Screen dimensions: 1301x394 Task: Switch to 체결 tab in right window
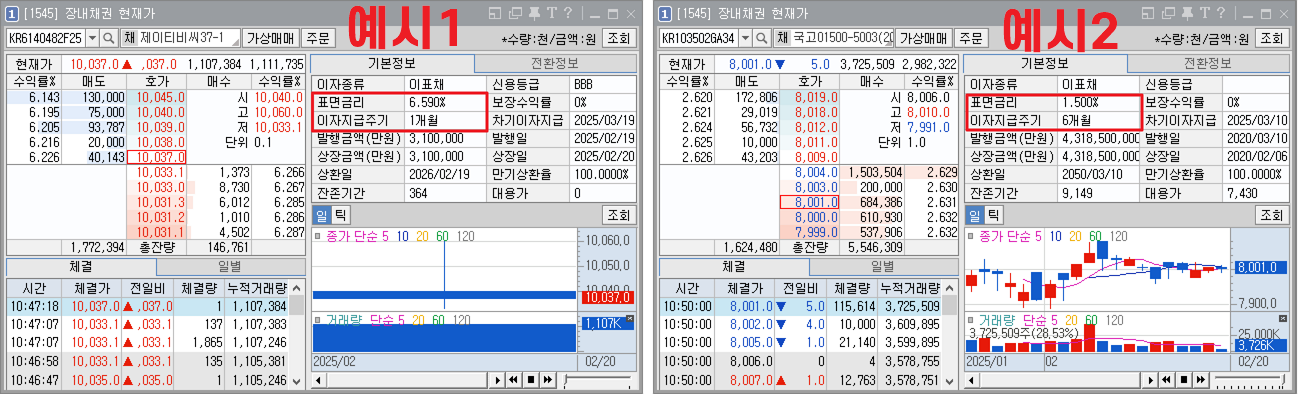(735, 266)
